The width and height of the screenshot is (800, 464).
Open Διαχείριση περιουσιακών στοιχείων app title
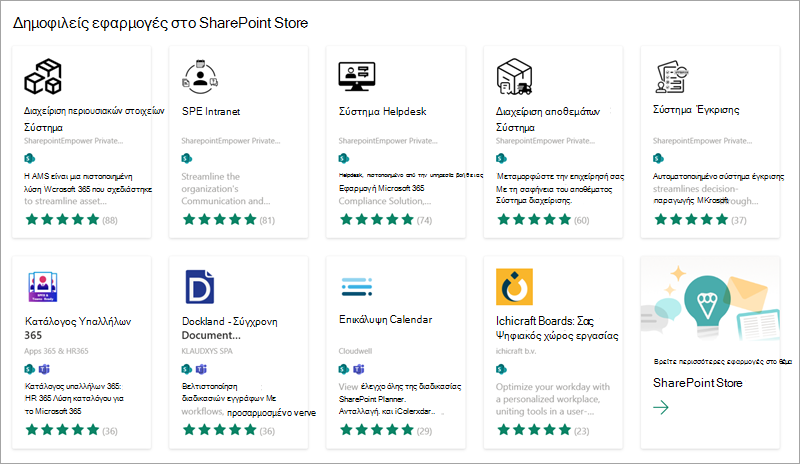point(94,119)
